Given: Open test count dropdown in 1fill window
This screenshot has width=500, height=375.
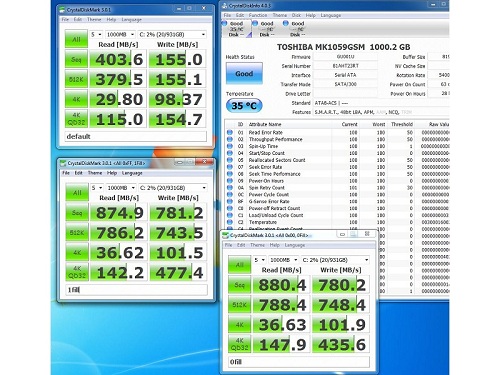Looking at the screenshot, I should (97, 188).
